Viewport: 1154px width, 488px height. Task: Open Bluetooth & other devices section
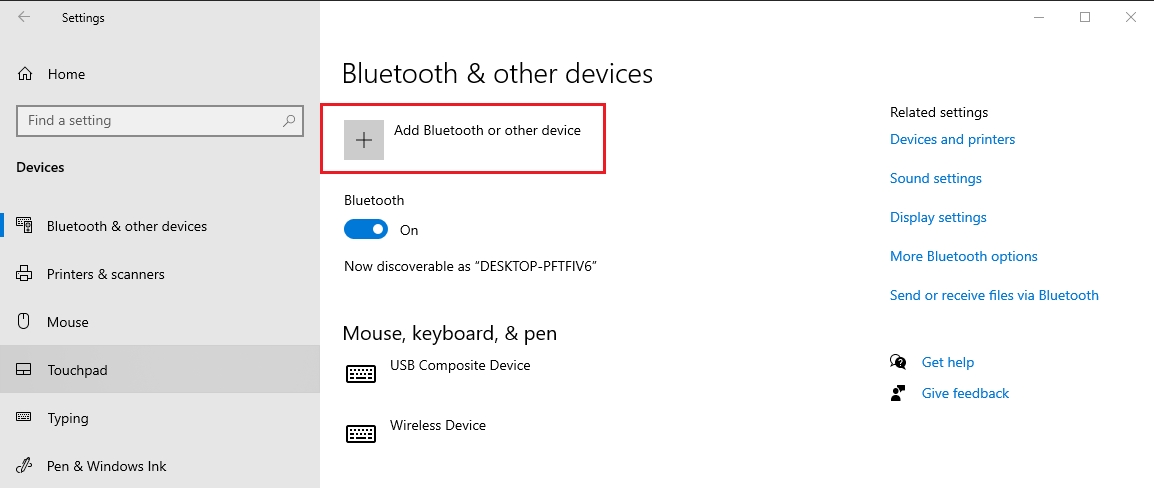pyautogui.click(x=127, y=226)
